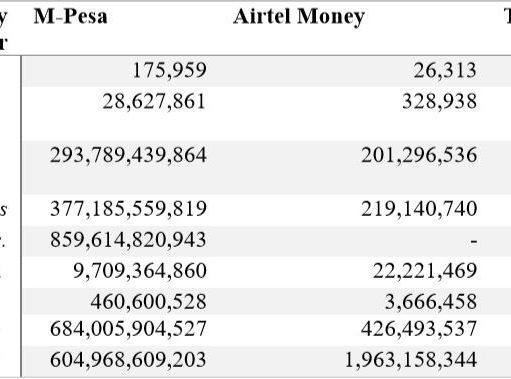Select Airtel value 426,493,537
511x379 pixels.
pos(419,329)
